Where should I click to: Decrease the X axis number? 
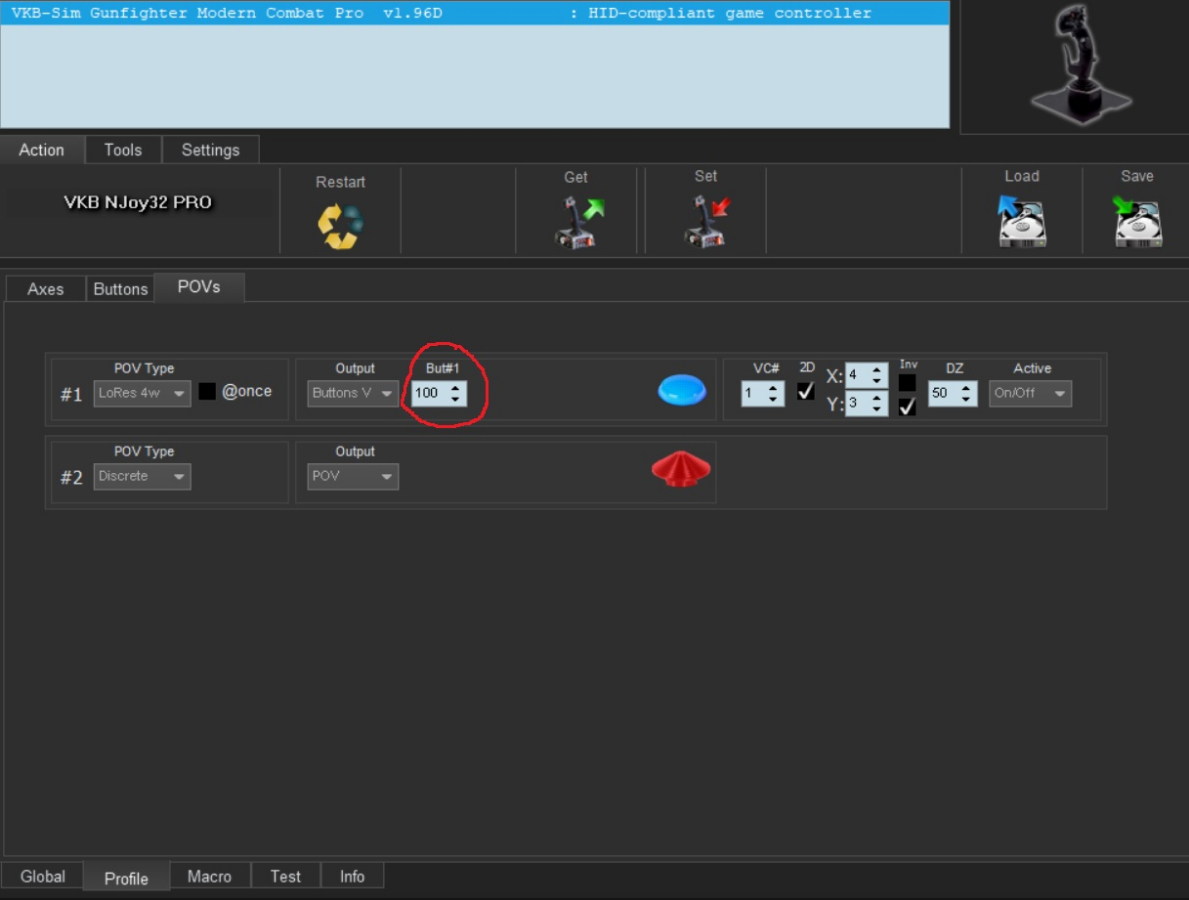tap(877, 381)
